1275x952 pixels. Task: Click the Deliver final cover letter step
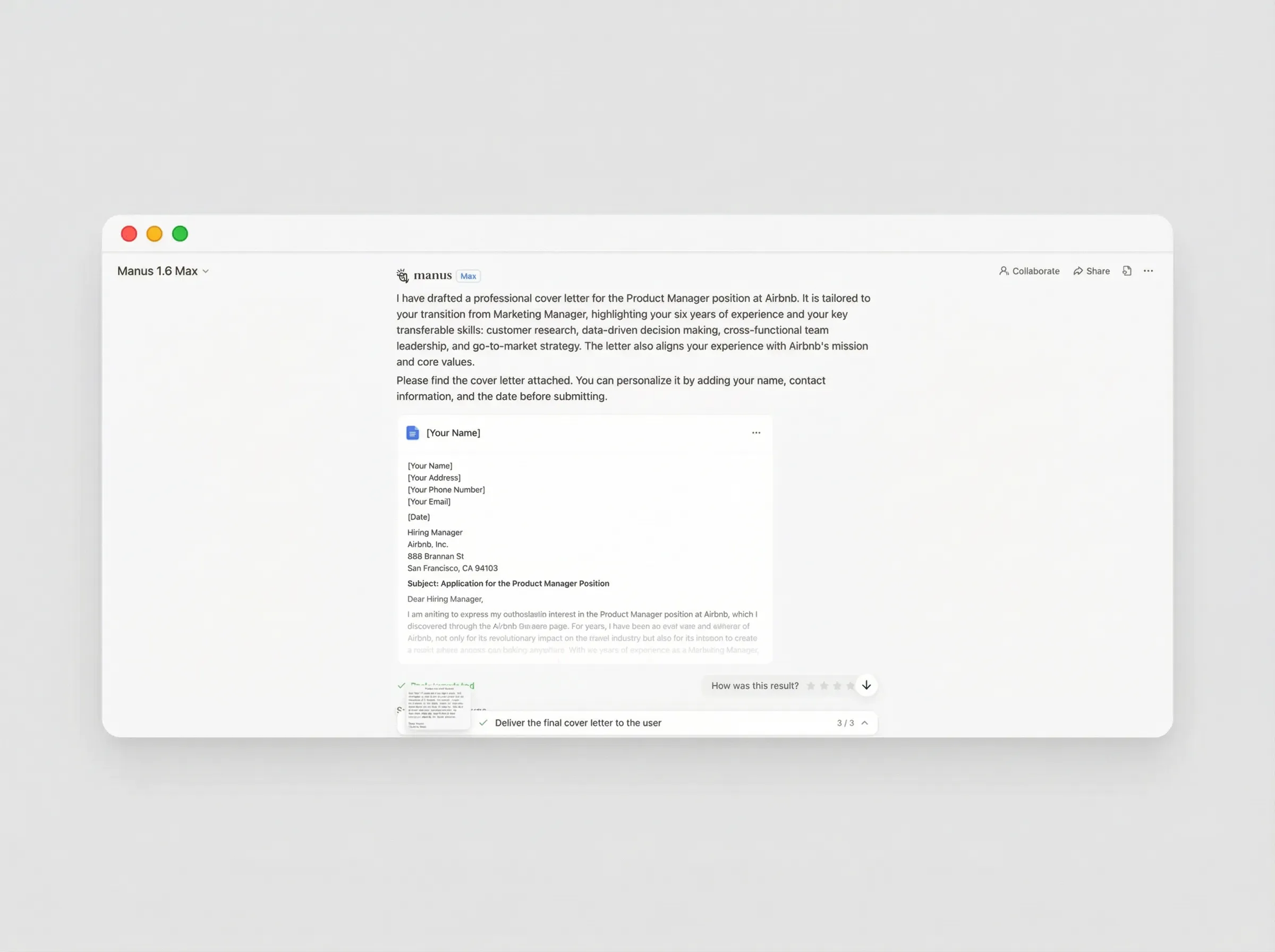(578, 722)
